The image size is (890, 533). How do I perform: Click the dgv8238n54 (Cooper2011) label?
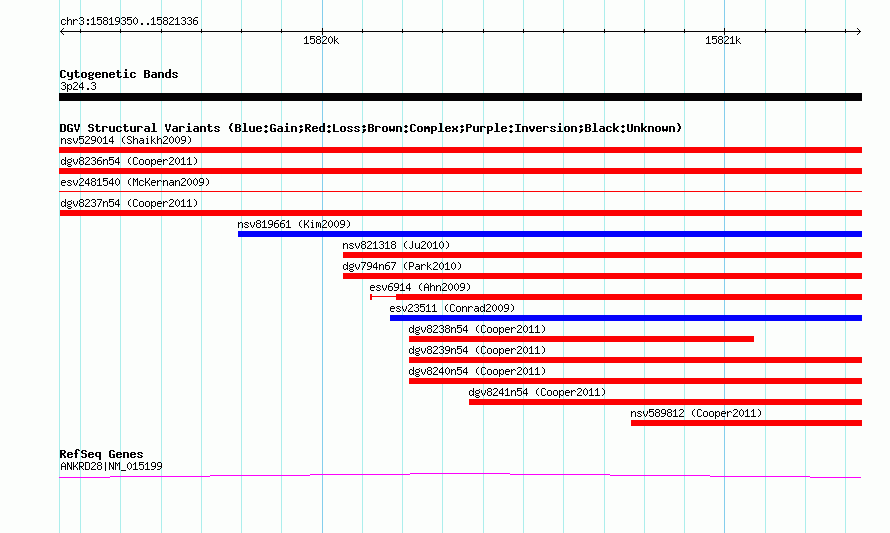coord(477,329)
